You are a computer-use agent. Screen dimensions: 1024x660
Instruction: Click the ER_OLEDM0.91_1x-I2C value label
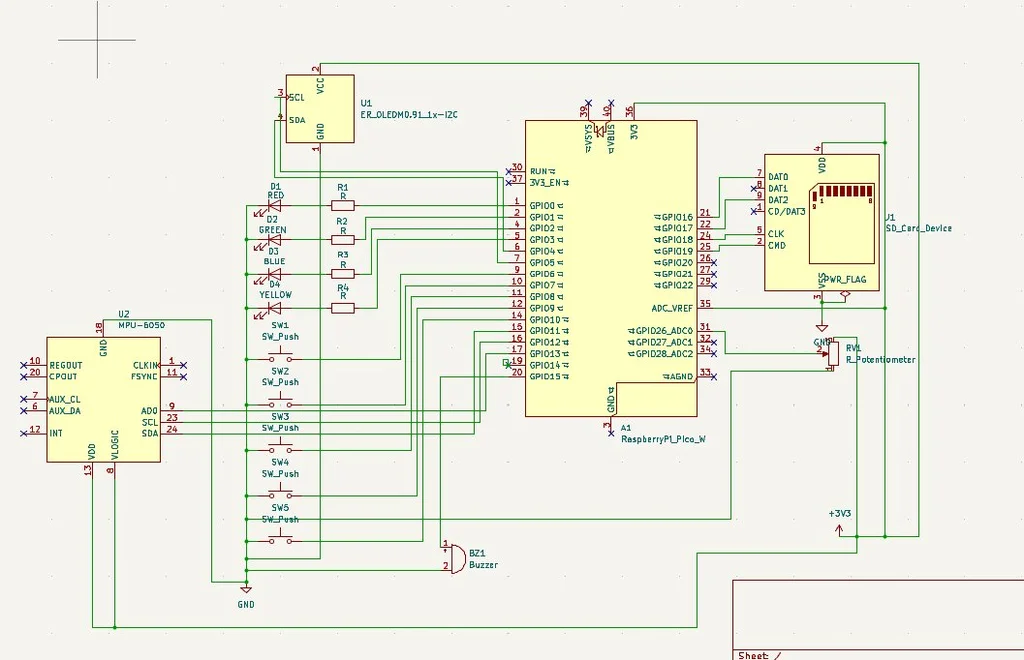[x=409, y=115]
